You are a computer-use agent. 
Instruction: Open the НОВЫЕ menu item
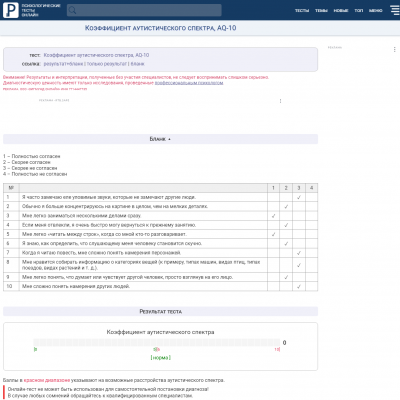[x=341, y=11]
